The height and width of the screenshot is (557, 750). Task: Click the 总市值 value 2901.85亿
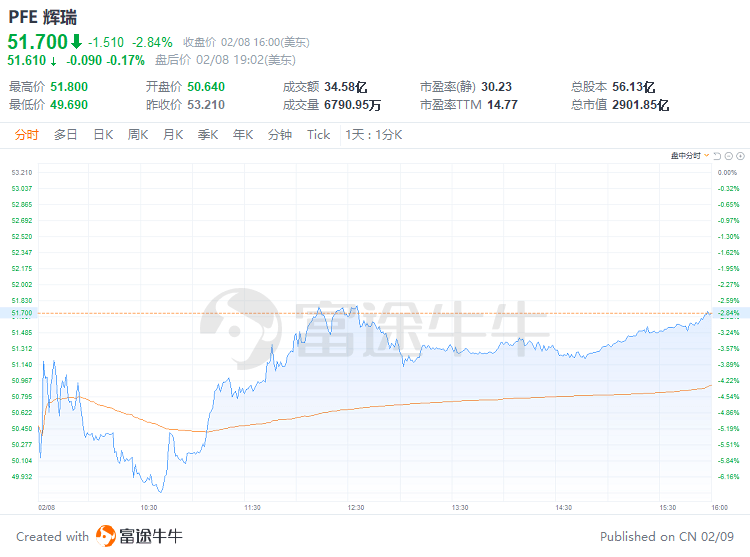(640, 105)
